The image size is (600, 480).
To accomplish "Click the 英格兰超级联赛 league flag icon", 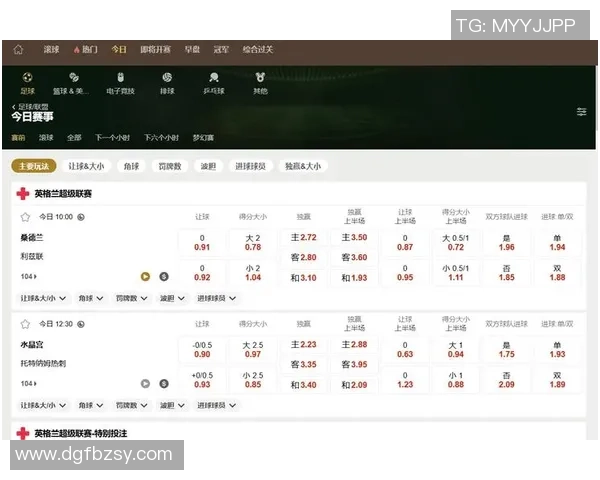I will [23, 194].
